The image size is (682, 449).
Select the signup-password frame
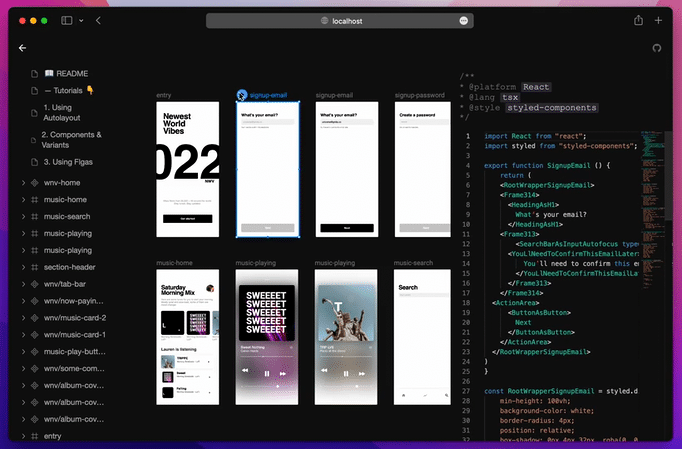[423, 169]
